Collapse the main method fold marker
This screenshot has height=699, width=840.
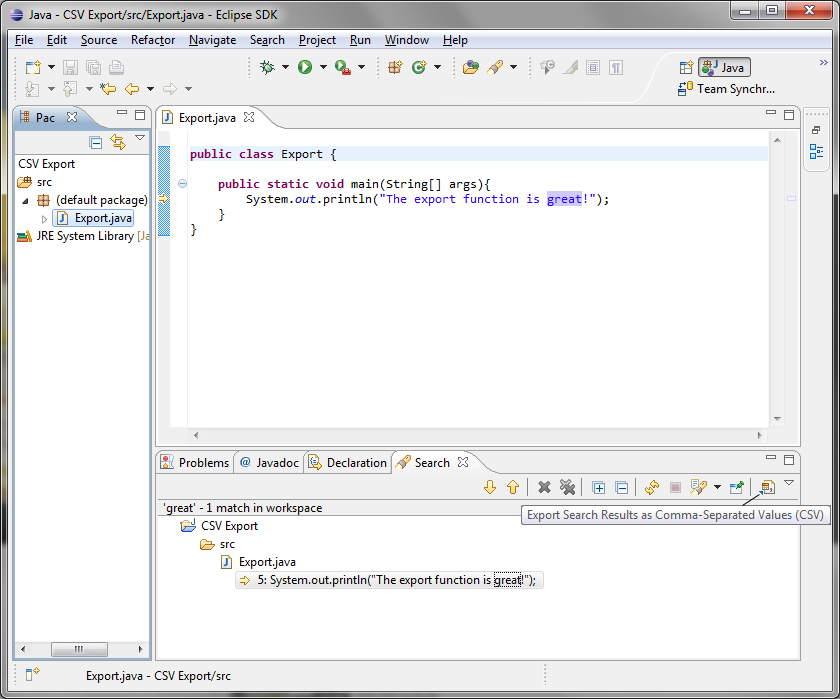[x=182, y=184]
